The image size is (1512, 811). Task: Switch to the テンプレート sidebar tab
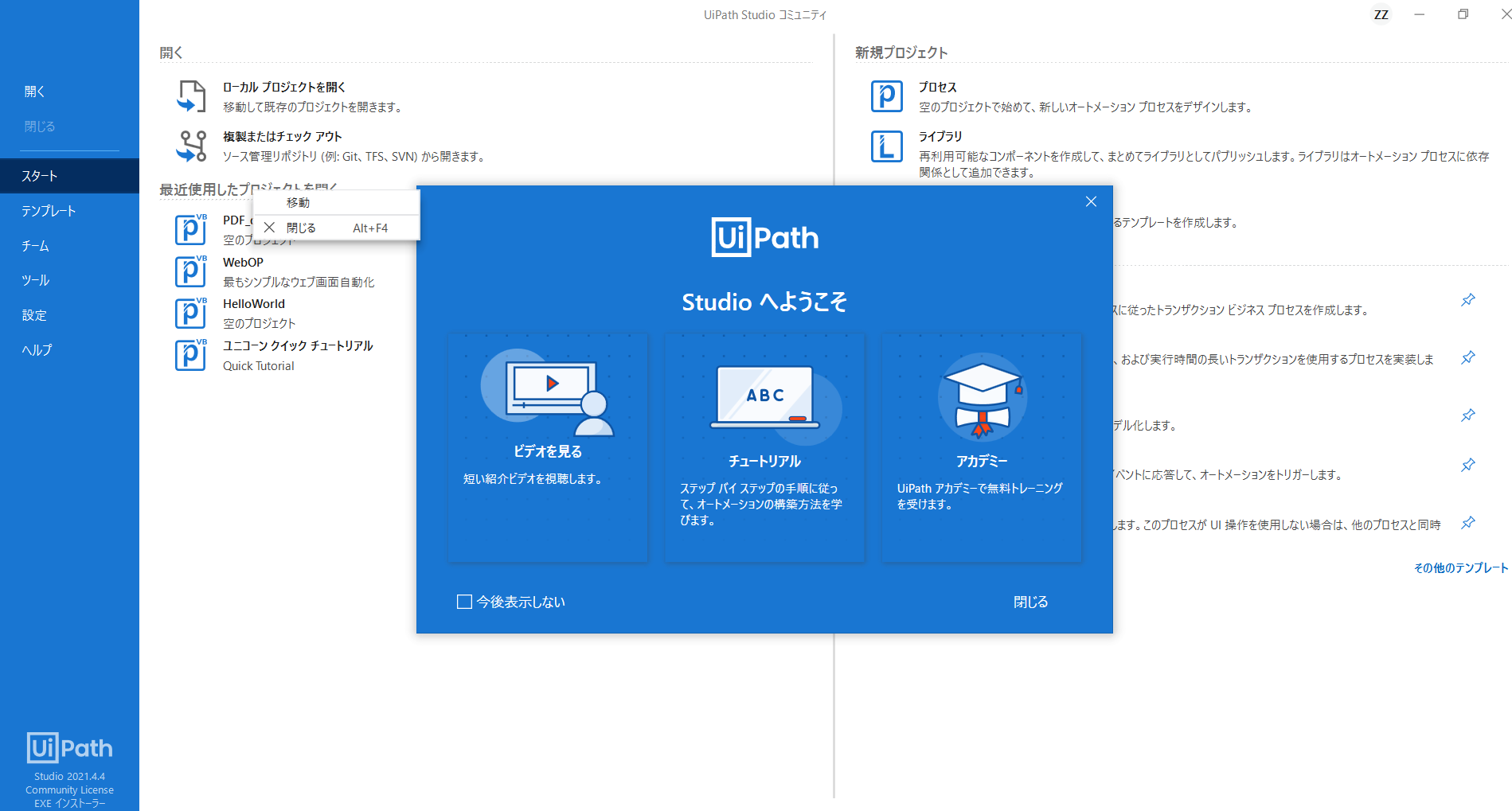49,211
